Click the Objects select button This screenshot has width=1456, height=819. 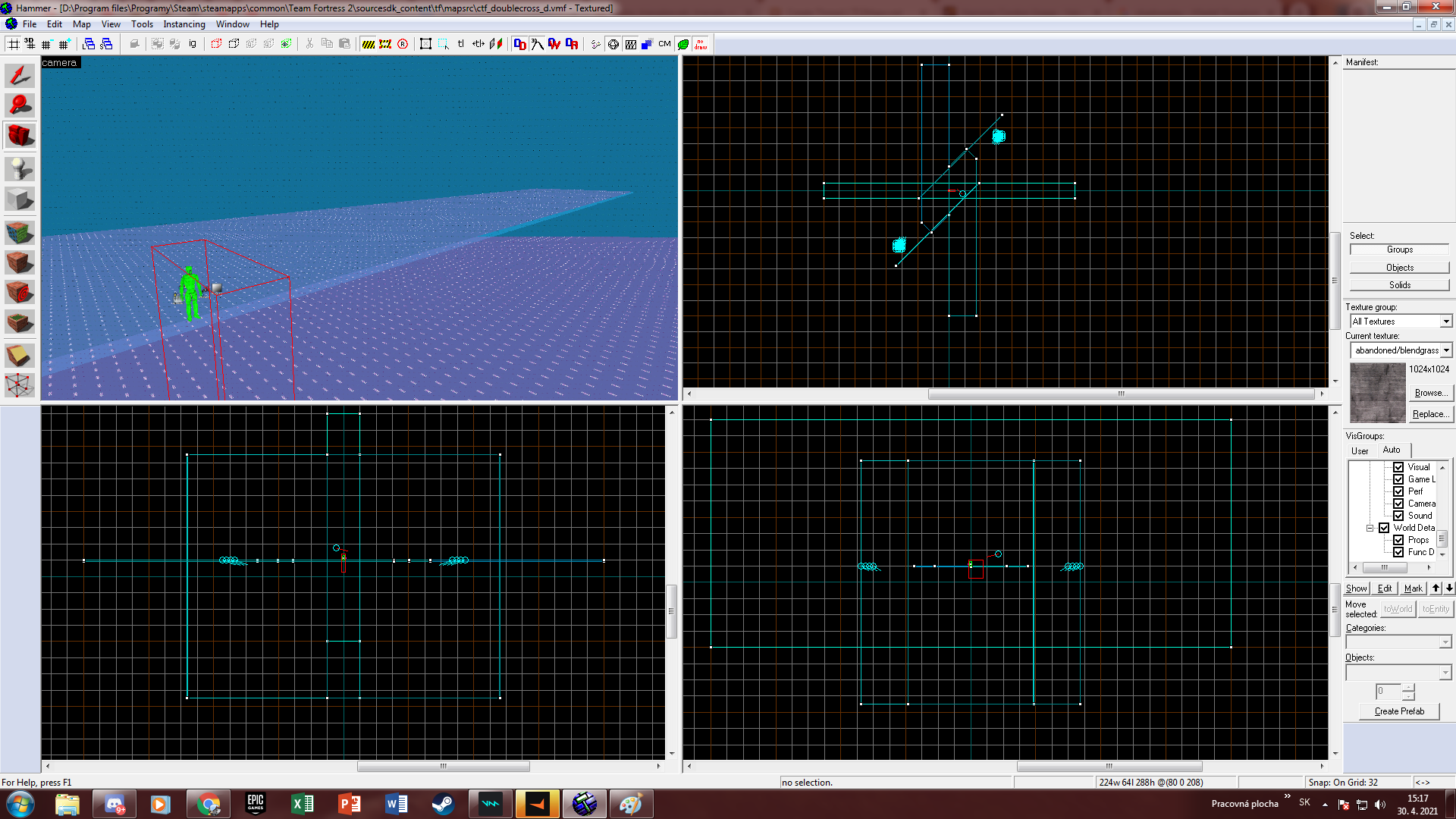tap(1399, 268)
